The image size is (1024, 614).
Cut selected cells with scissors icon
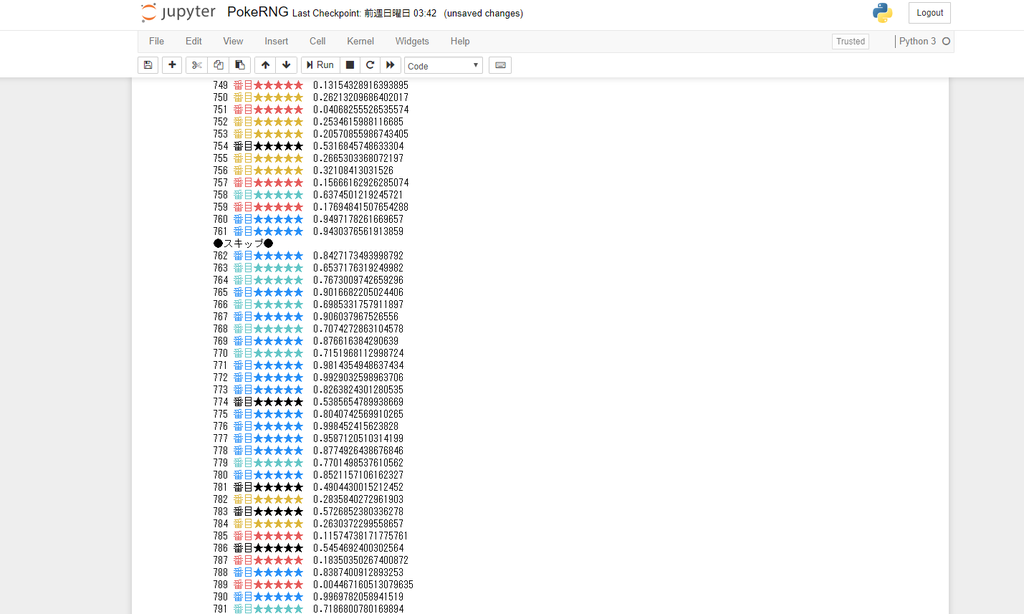point(196,65)
